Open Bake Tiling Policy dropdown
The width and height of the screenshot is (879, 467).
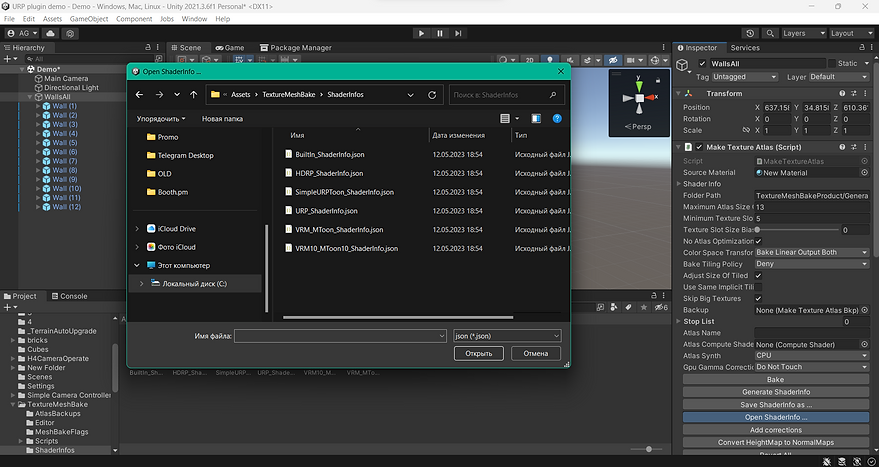812,264
